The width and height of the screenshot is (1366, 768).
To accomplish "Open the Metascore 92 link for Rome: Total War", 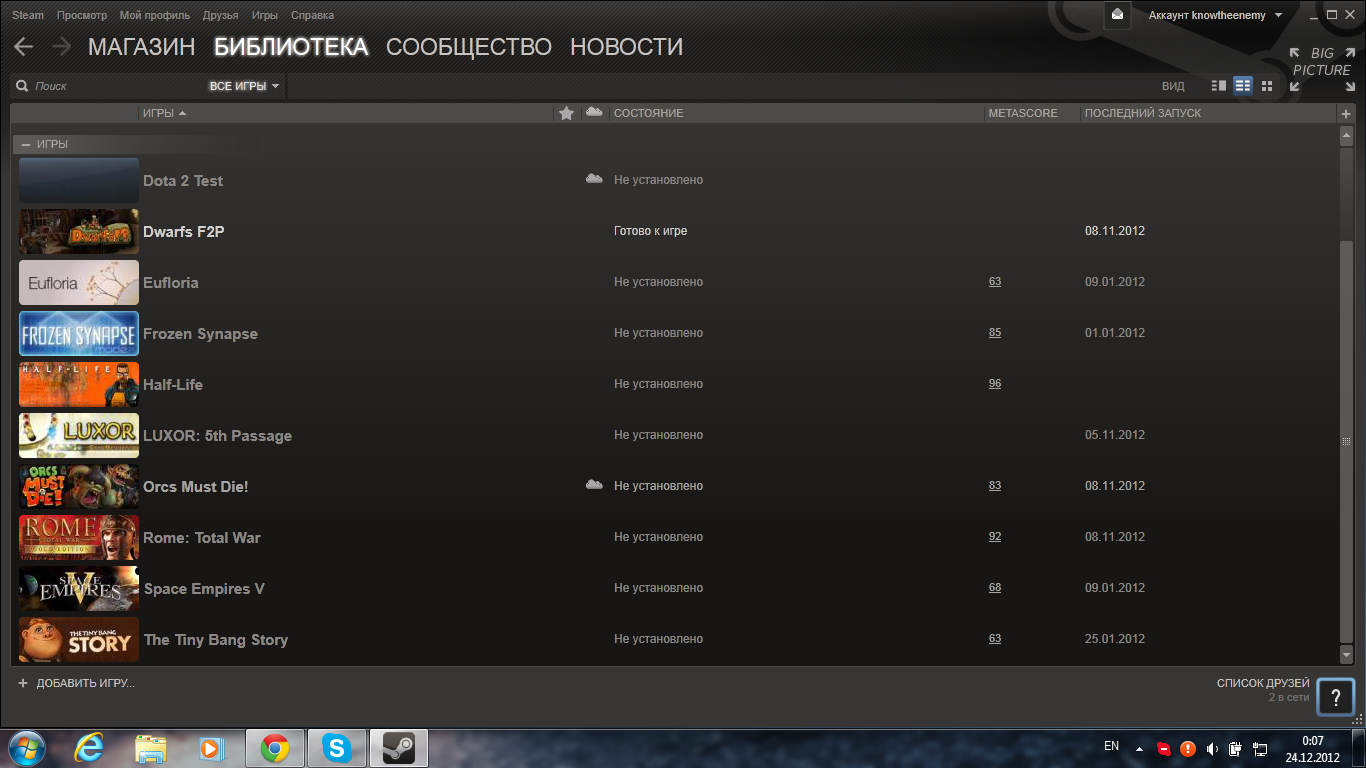I will [x=995, y=537].
